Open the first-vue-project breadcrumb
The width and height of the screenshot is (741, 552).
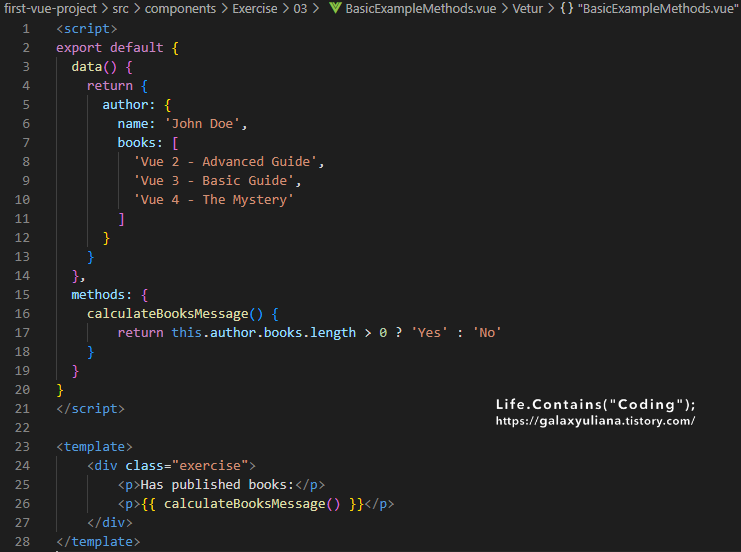[50, 9]
